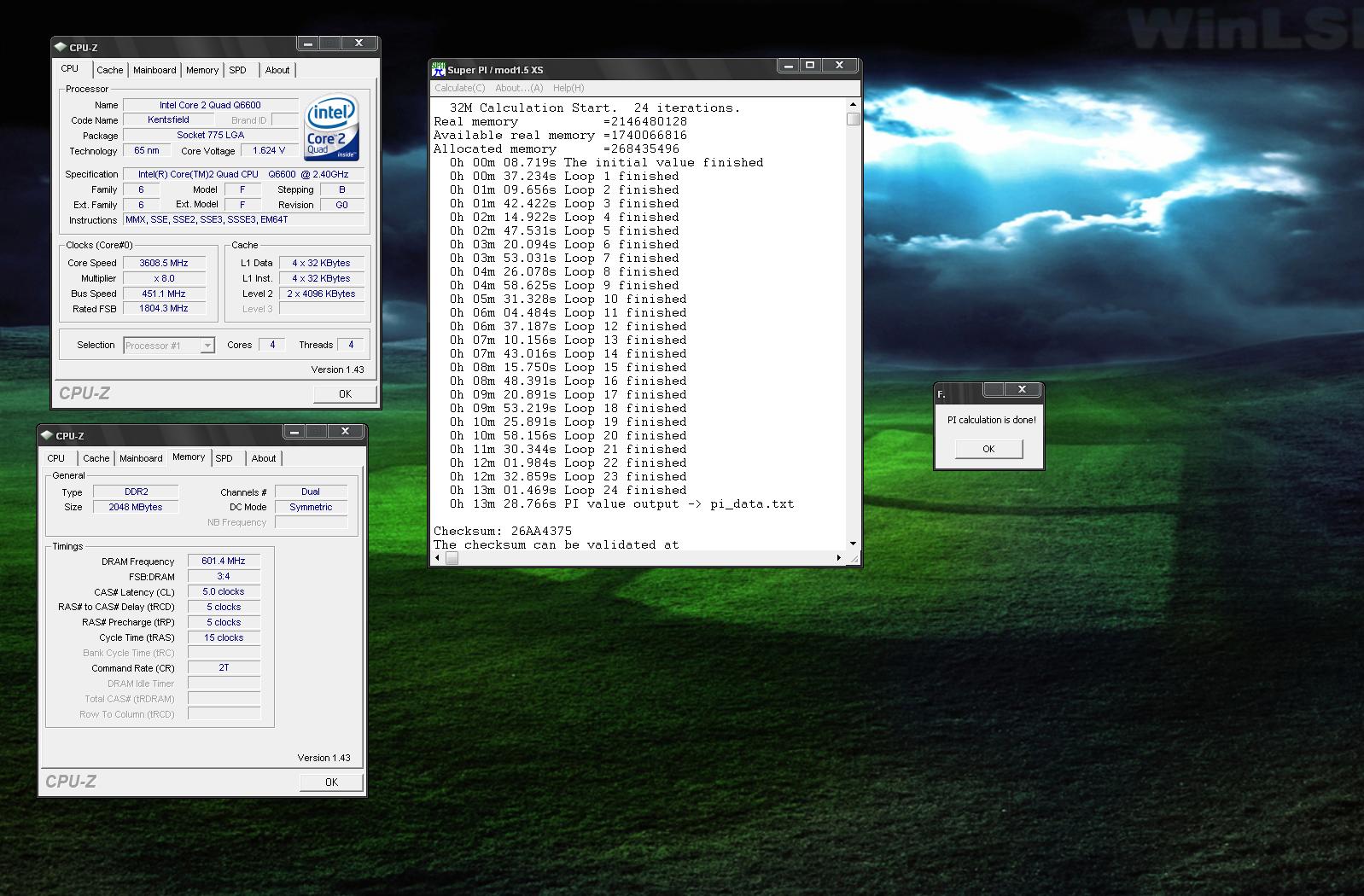Open the Help(H) menu in Super PI
The width and height of the screenshot is (1364, 896).
point(568,88)
